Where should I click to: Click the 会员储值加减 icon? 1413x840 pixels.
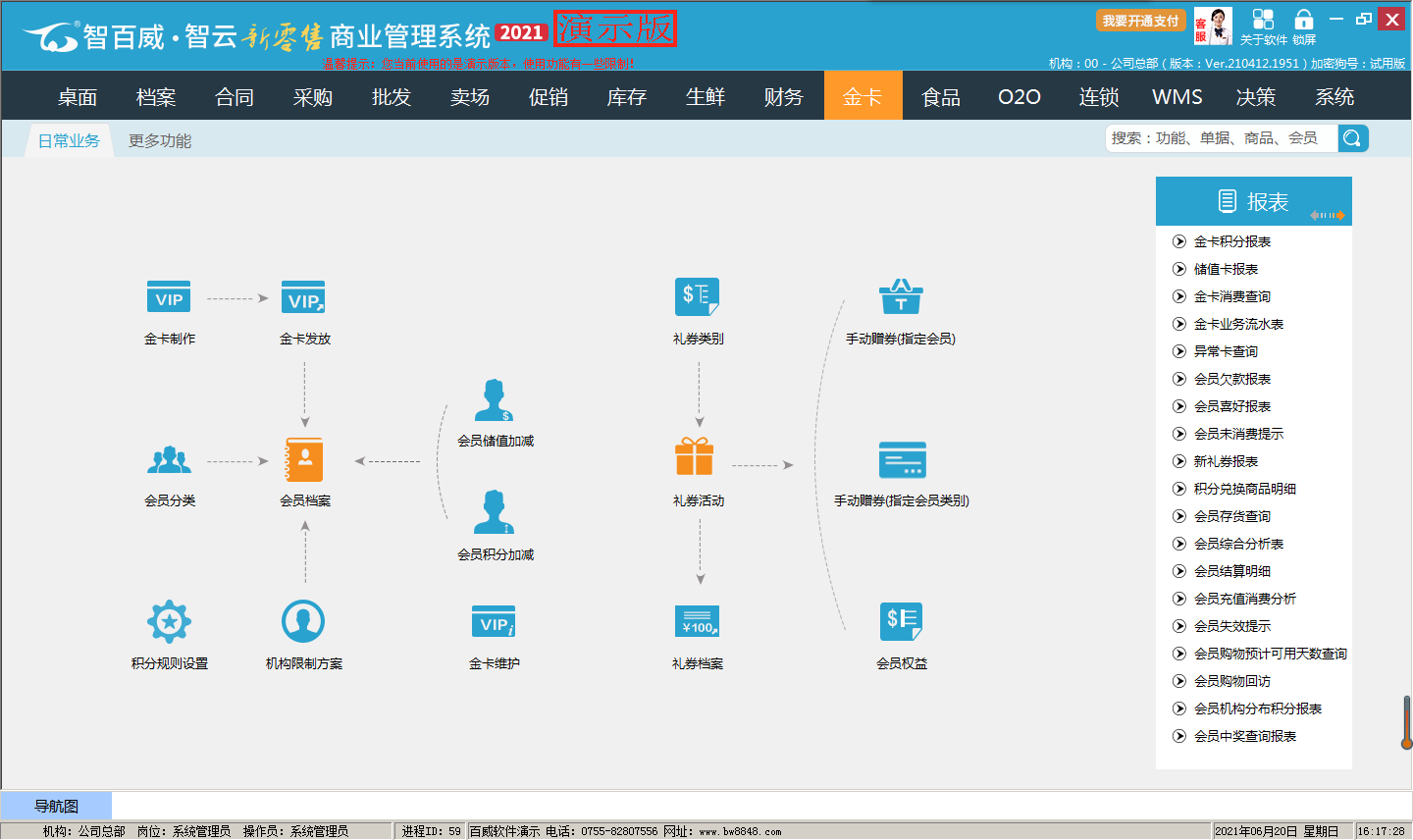click(x=494, y=400)
